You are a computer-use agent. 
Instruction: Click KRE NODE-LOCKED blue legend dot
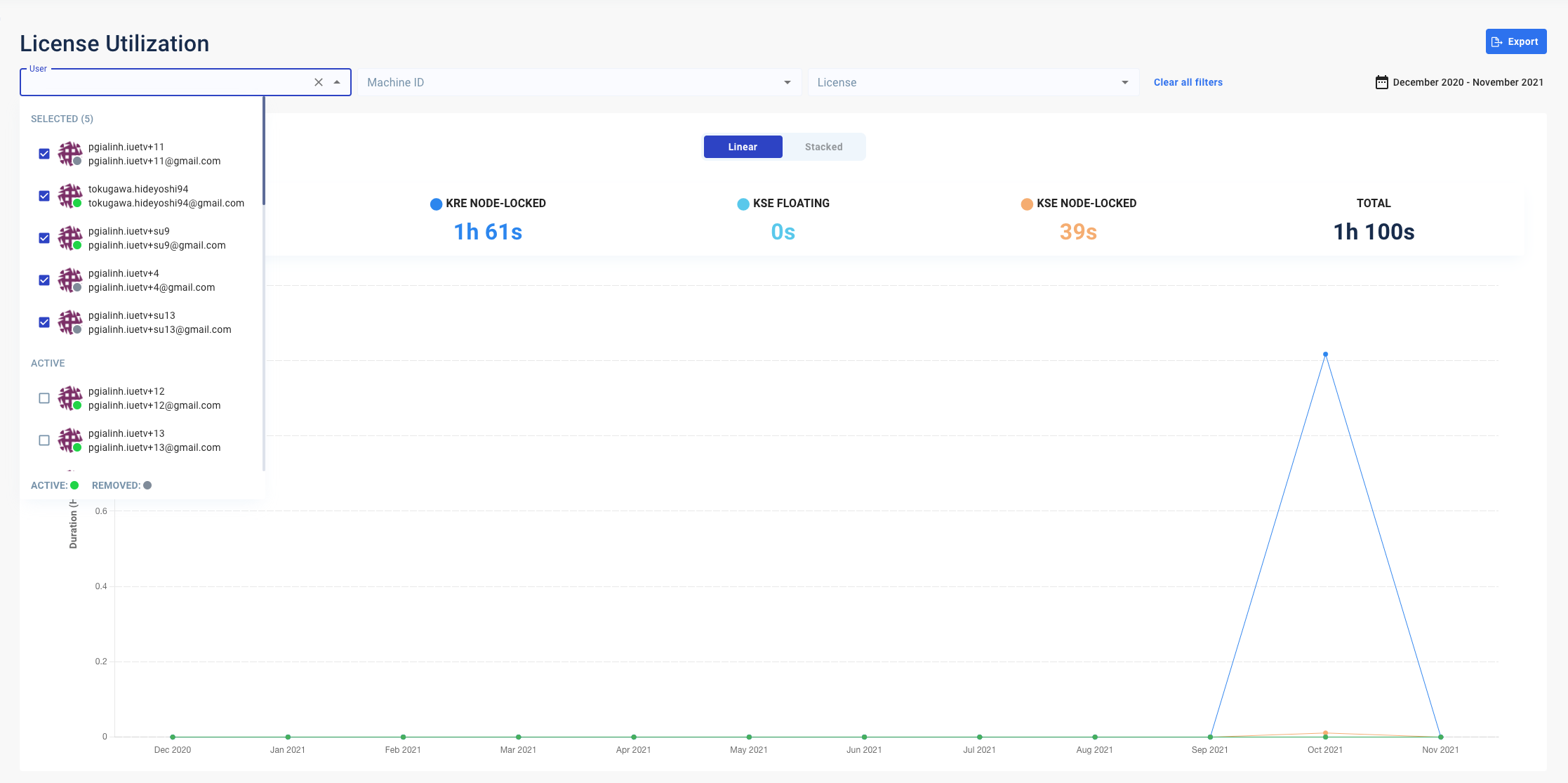click(436, 204)
